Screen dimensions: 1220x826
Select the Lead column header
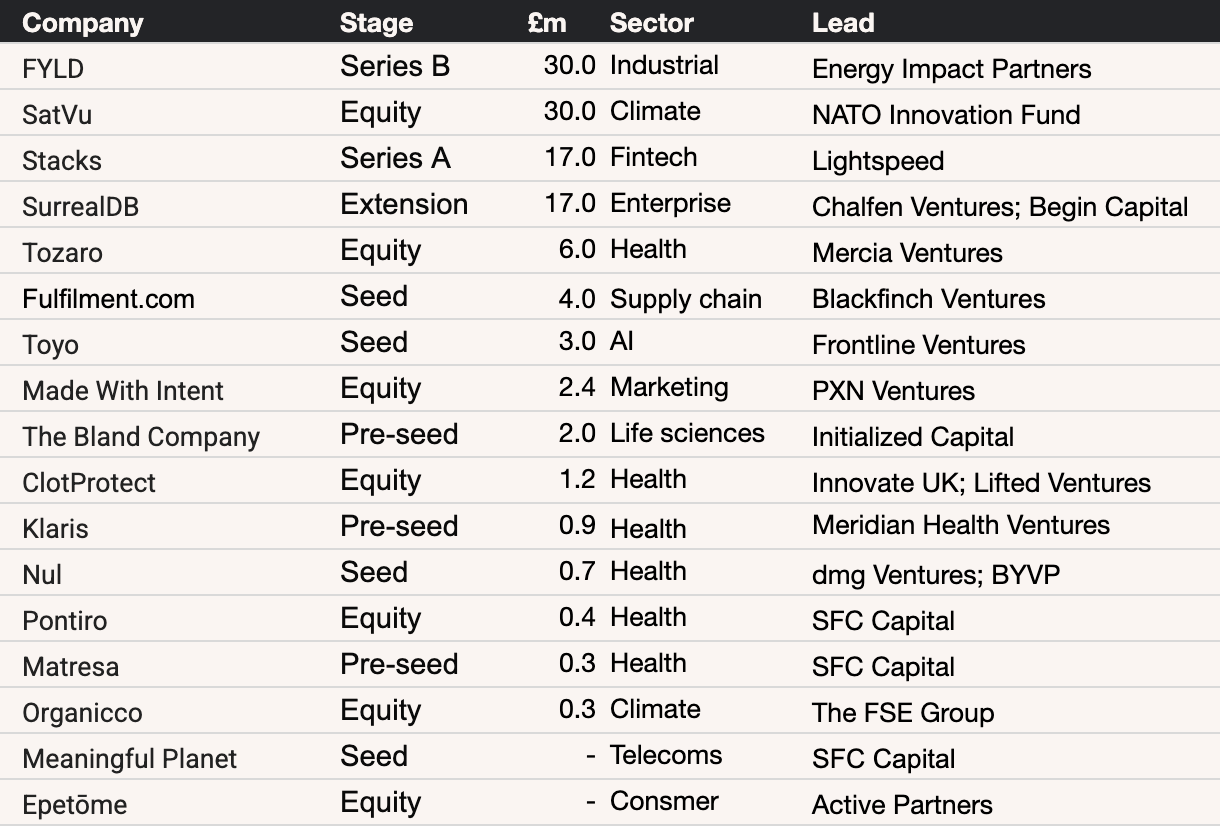point(843,23)
